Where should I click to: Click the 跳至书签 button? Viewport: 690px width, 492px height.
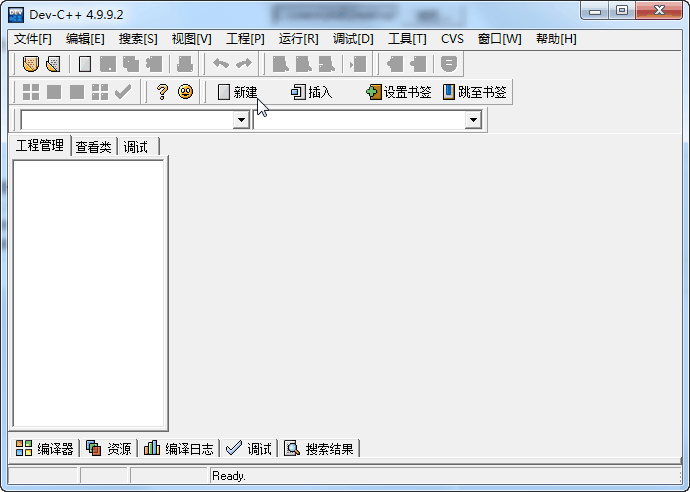474,92
